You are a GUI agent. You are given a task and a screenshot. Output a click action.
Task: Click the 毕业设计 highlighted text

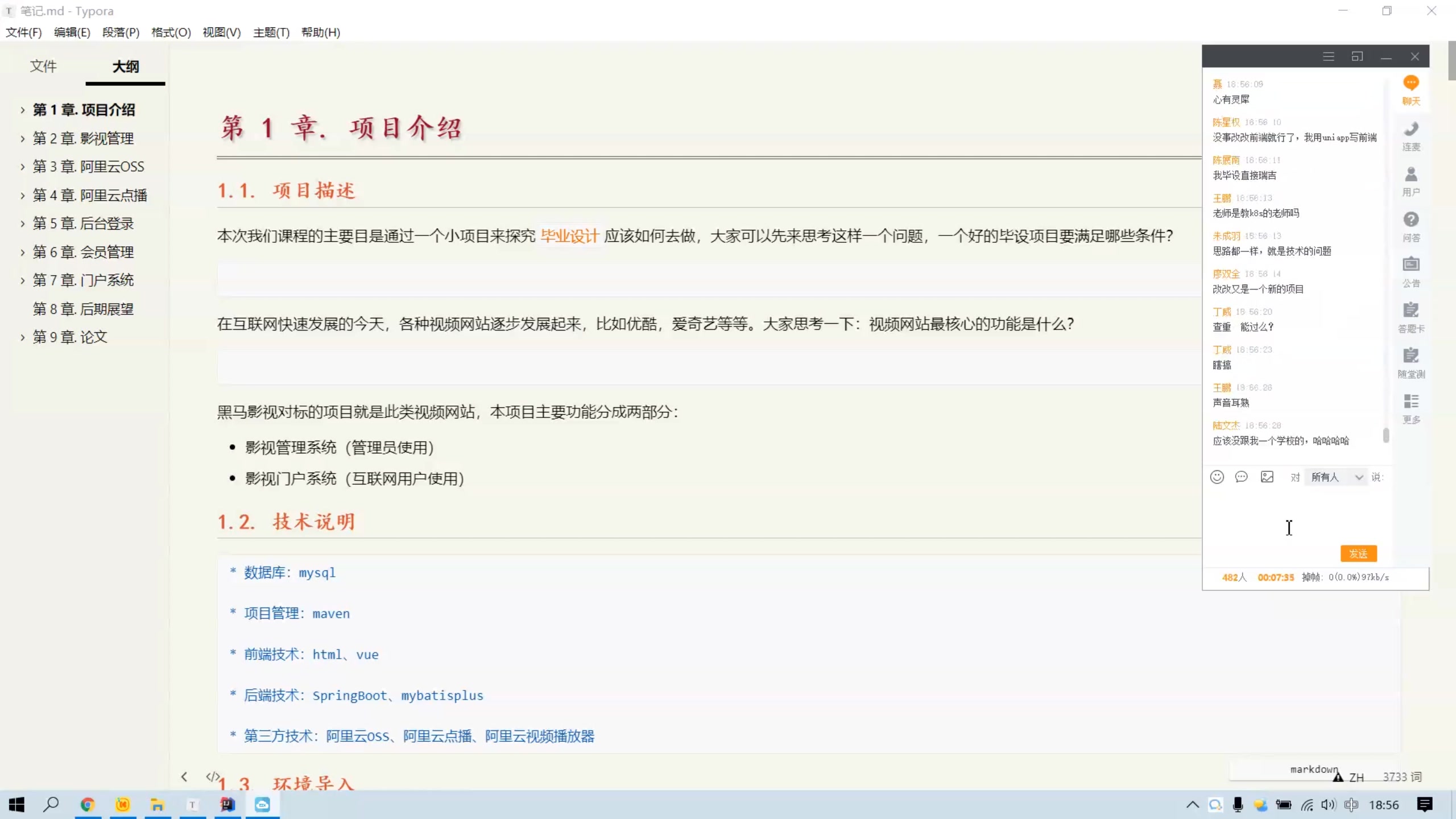coord(569,235)
